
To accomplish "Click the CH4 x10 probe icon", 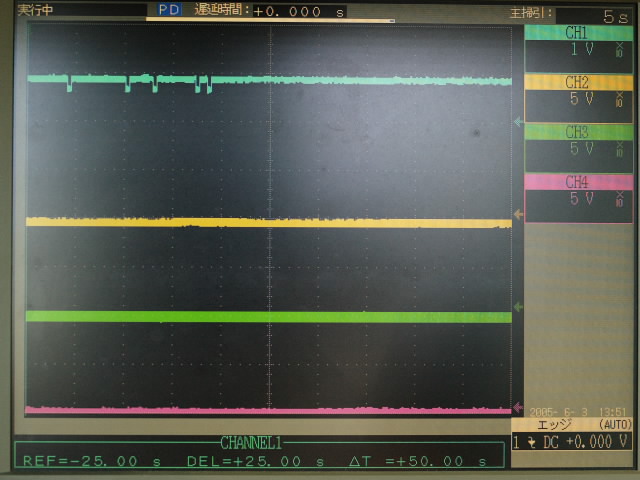I will 620,199.
